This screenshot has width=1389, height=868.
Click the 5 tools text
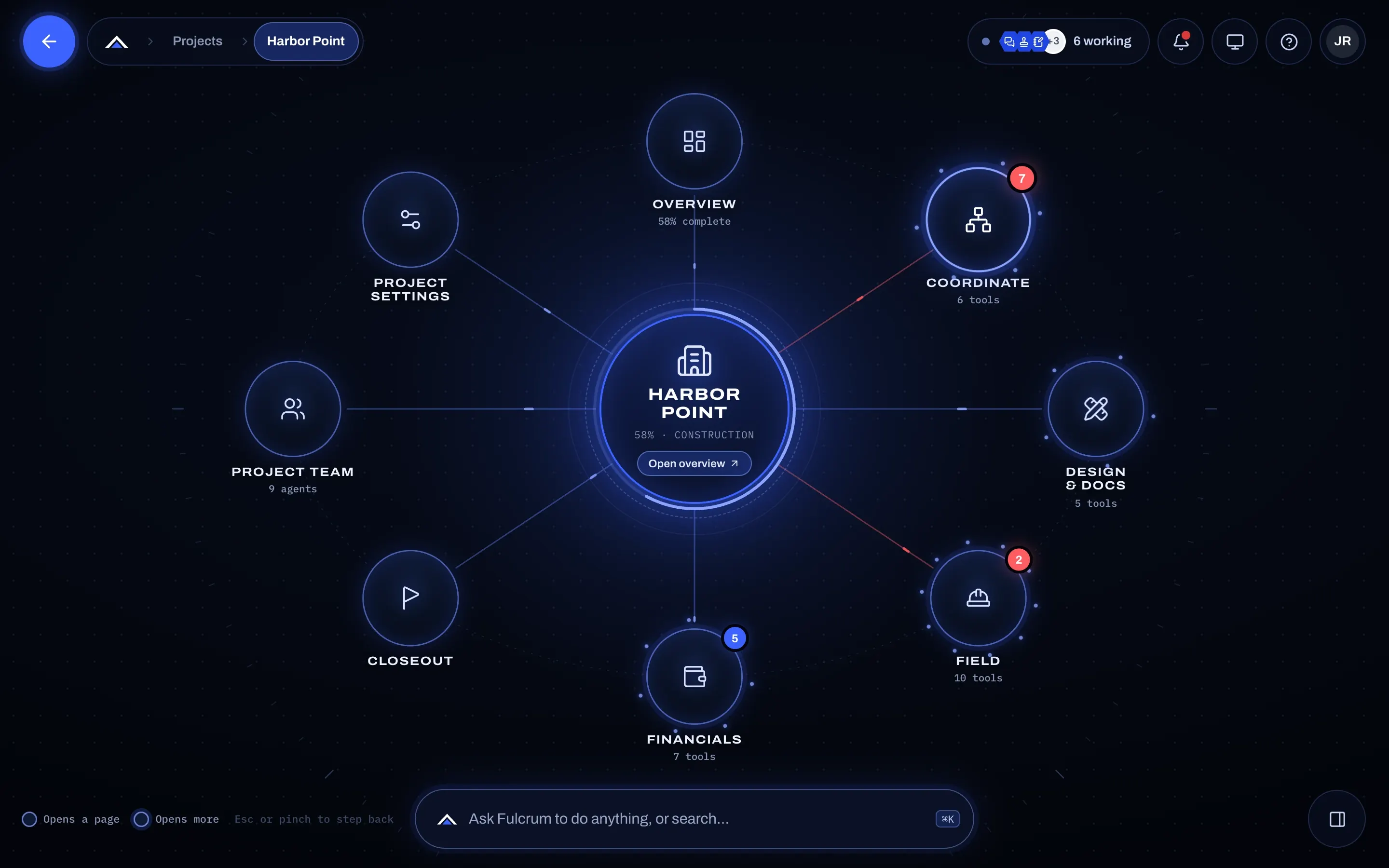(x=1096, y=503)
